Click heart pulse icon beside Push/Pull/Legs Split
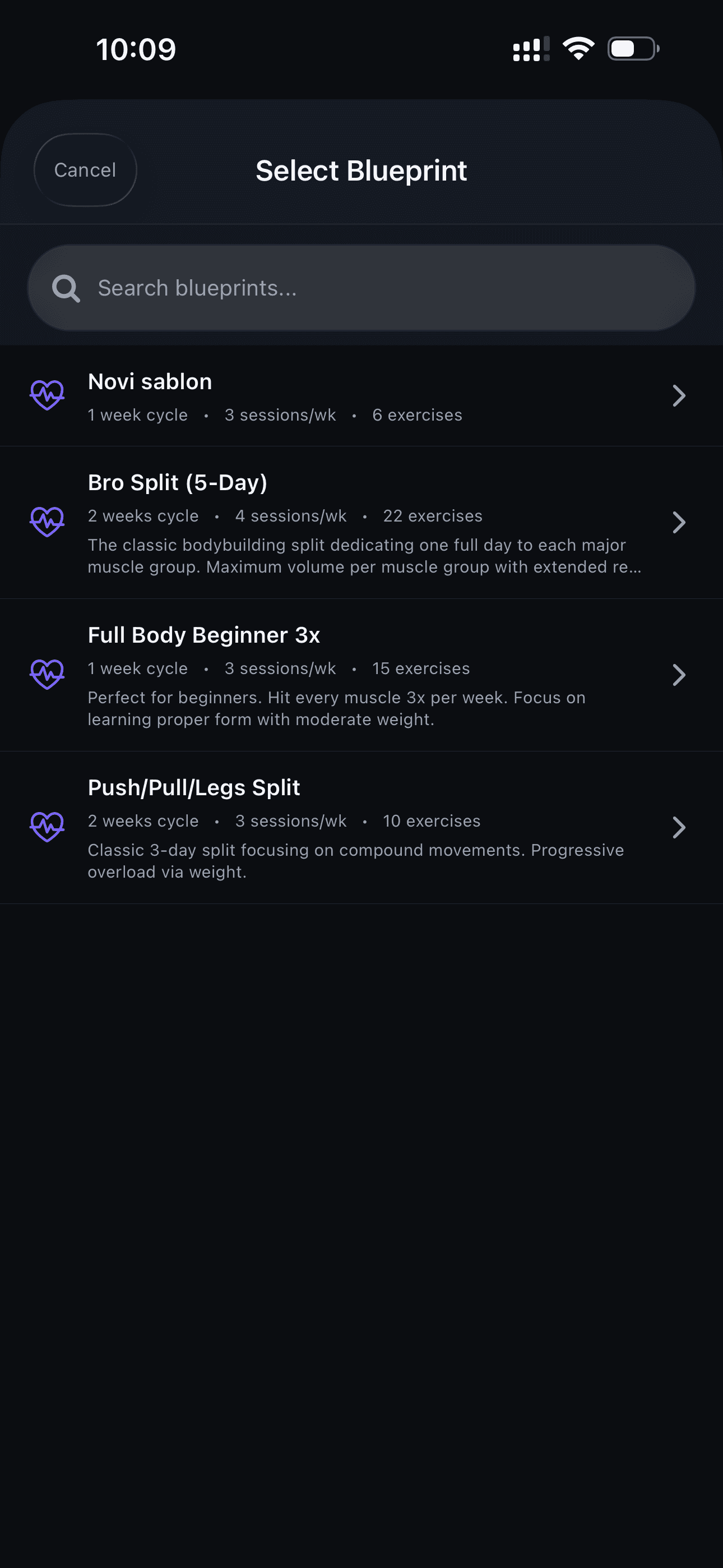Screen dimensions: 723x1568 click(x=47, y=827)
